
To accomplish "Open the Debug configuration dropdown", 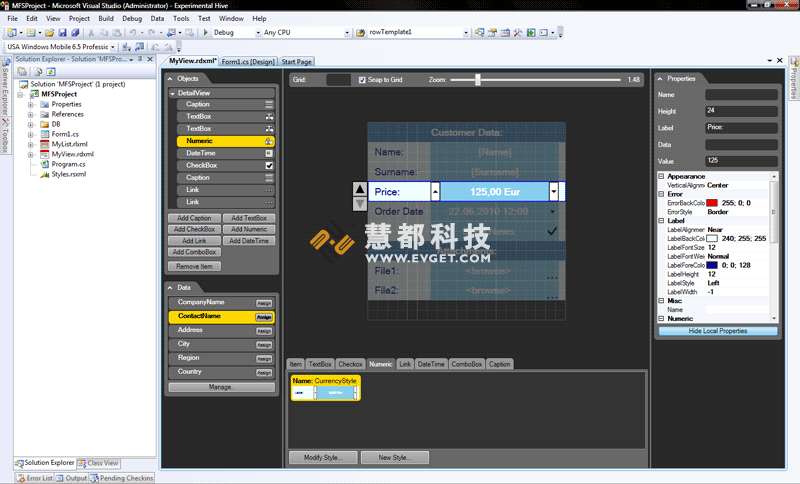I will (257, 32).
